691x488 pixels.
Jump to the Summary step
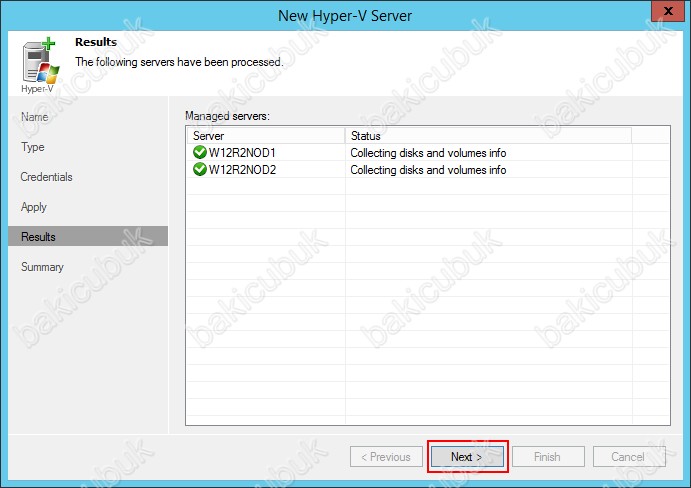coord(42,267)
